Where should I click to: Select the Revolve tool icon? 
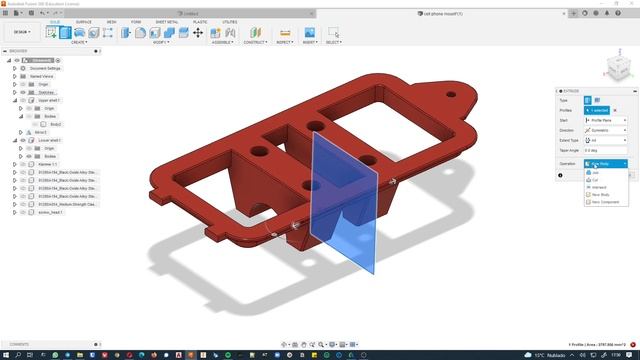[x=80, y=32]
